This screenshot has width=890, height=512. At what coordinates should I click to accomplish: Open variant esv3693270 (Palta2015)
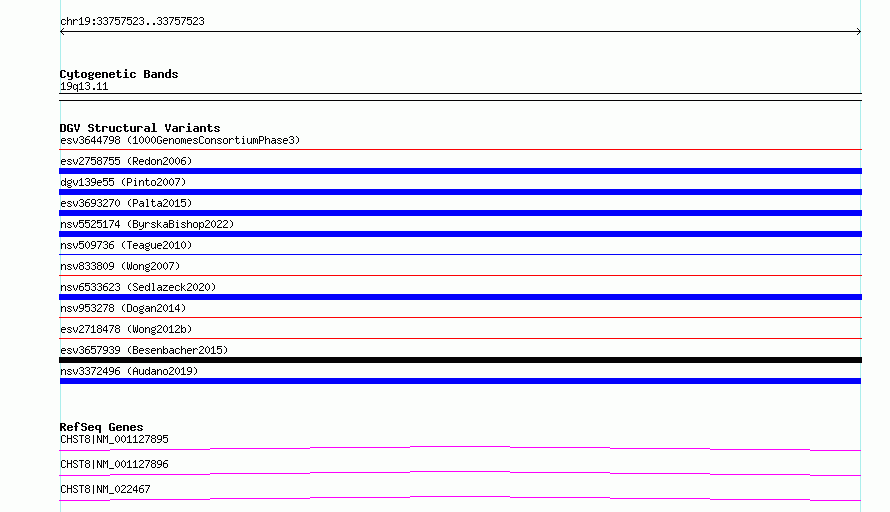126,203
